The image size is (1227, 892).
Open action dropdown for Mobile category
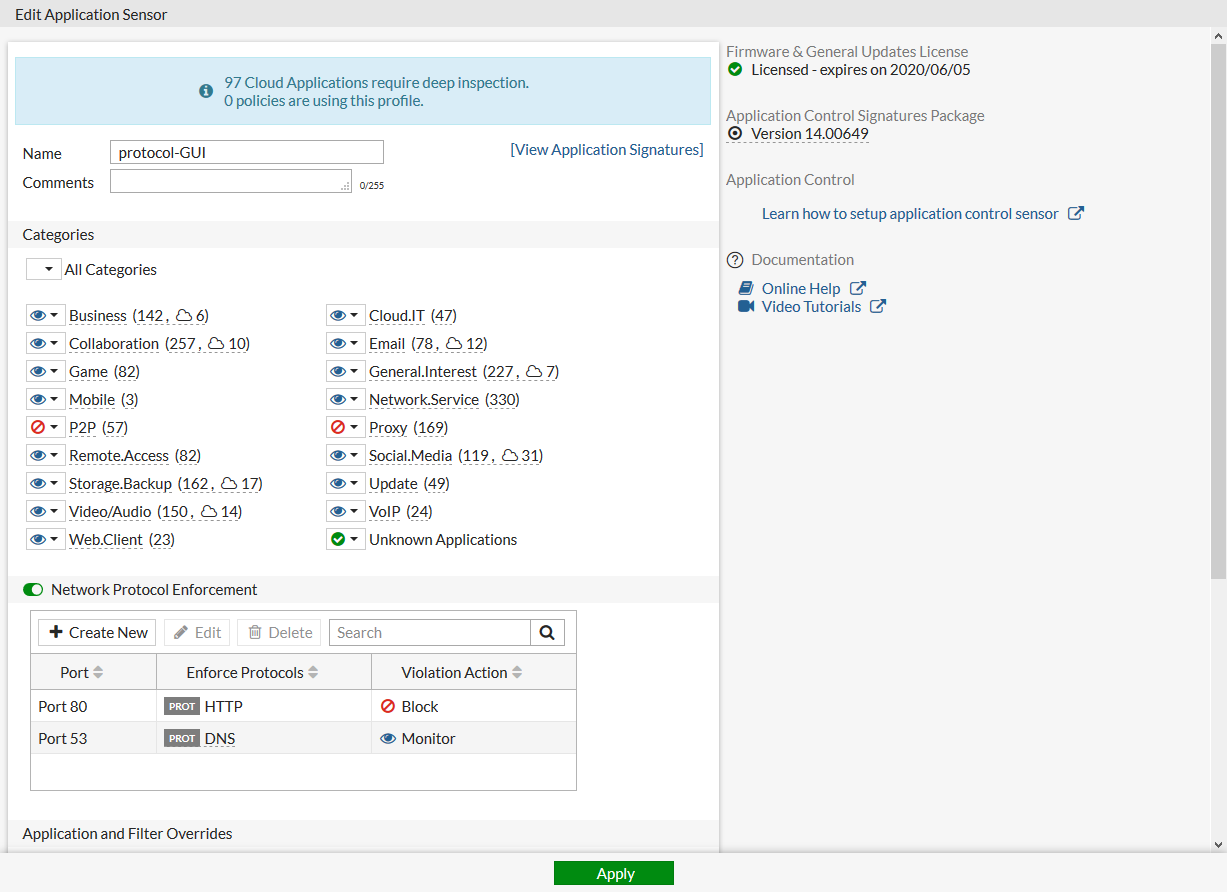(45, 399)
